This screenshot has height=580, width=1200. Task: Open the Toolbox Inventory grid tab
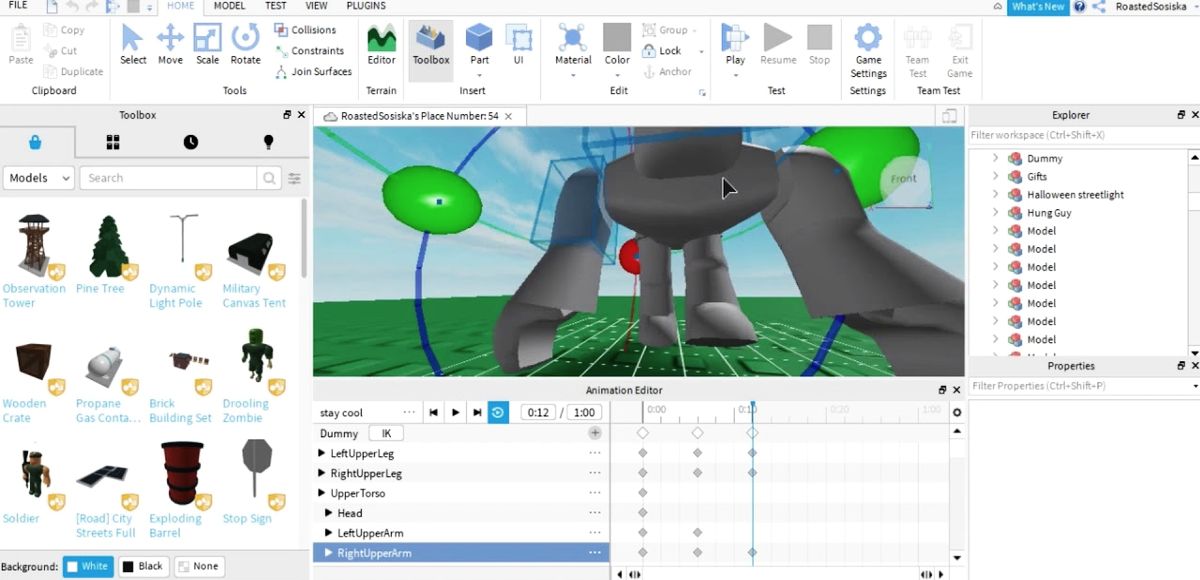(x=113, y=142)
